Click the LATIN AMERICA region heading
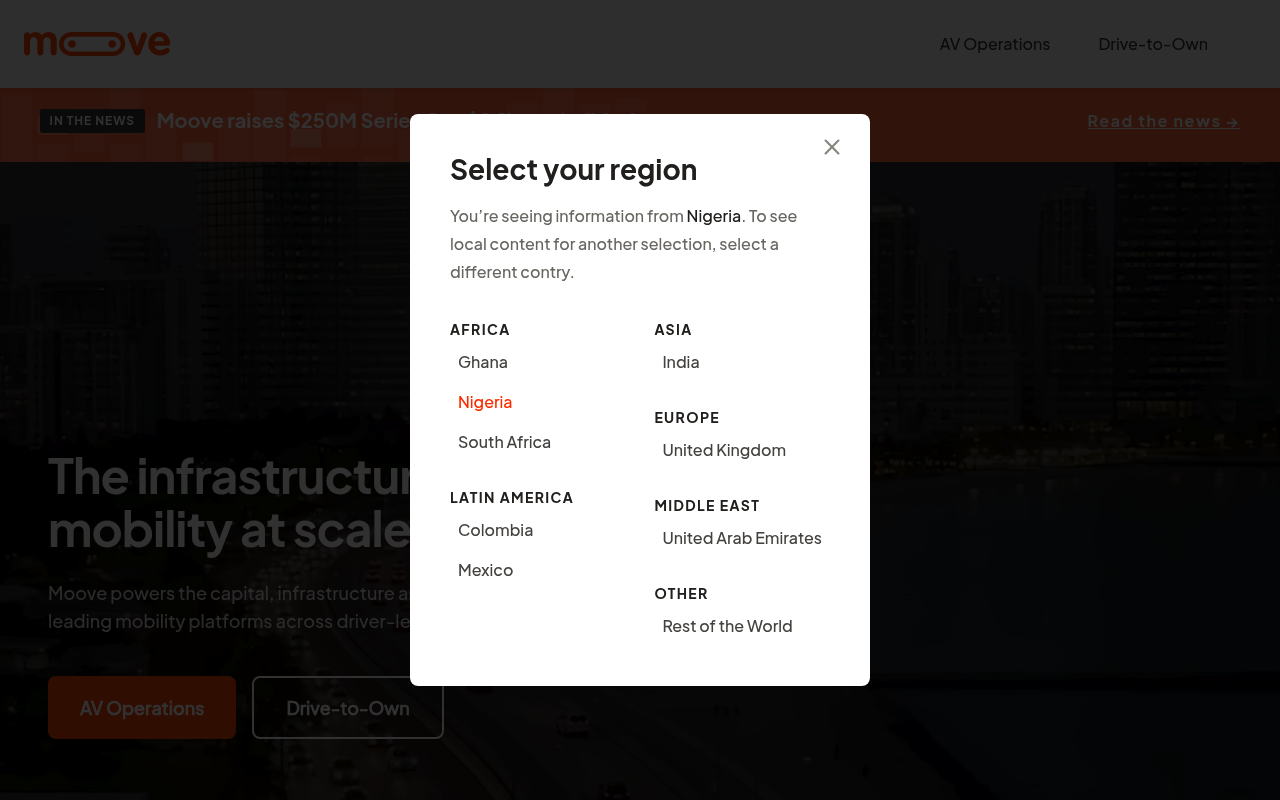 tap(512, 498)
